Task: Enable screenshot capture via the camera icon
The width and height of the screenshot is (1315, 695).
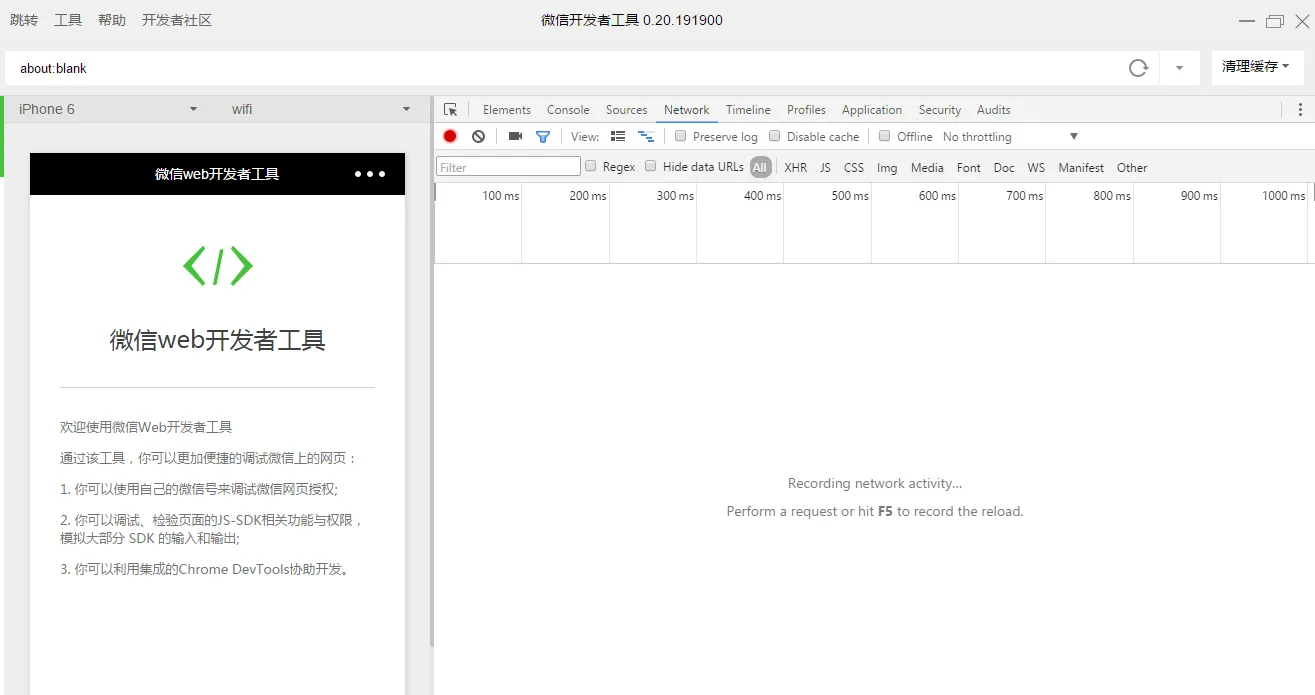Action: (514, 136)
